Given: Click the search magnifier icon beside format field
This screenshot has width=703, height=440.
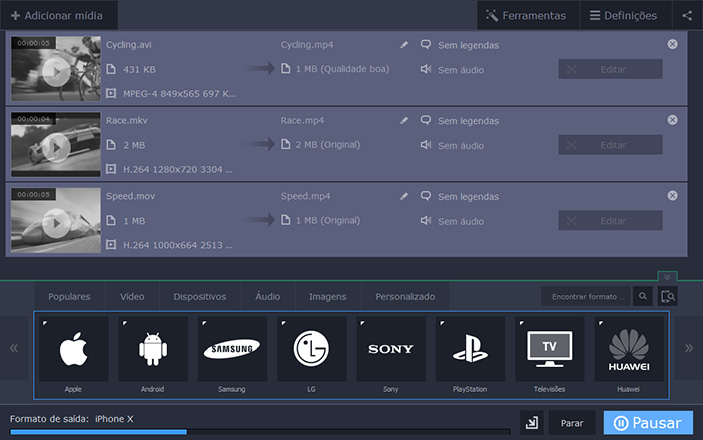Looking at the screenshot, I should [x=643, y=296].
